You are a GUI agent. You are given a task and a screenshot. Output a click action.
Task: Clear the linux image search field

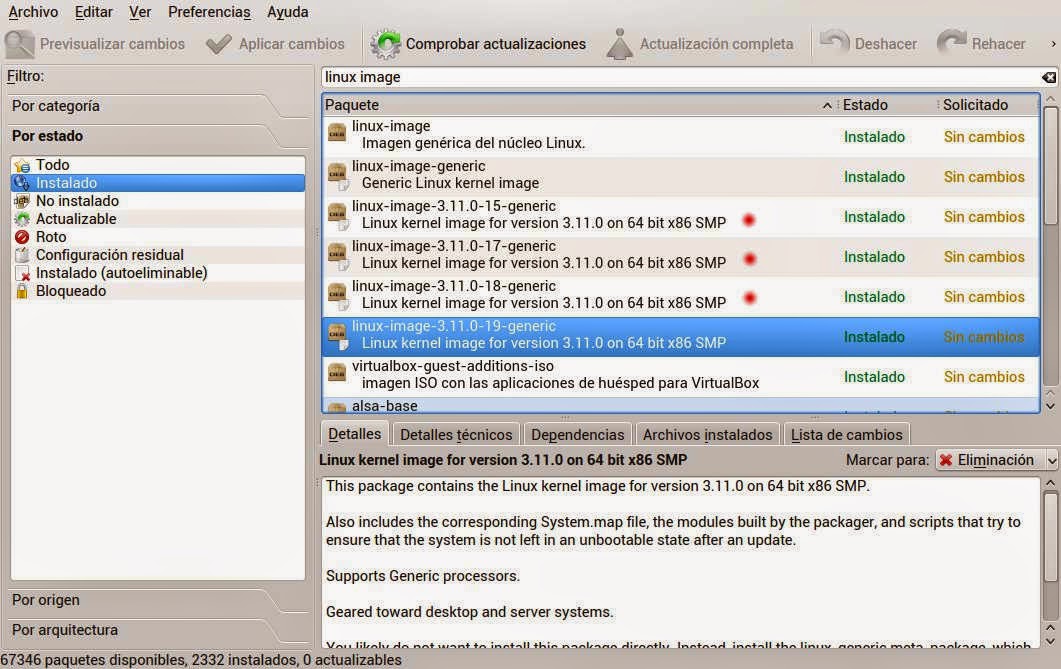pyautogui.click(x=1049, y=77)
